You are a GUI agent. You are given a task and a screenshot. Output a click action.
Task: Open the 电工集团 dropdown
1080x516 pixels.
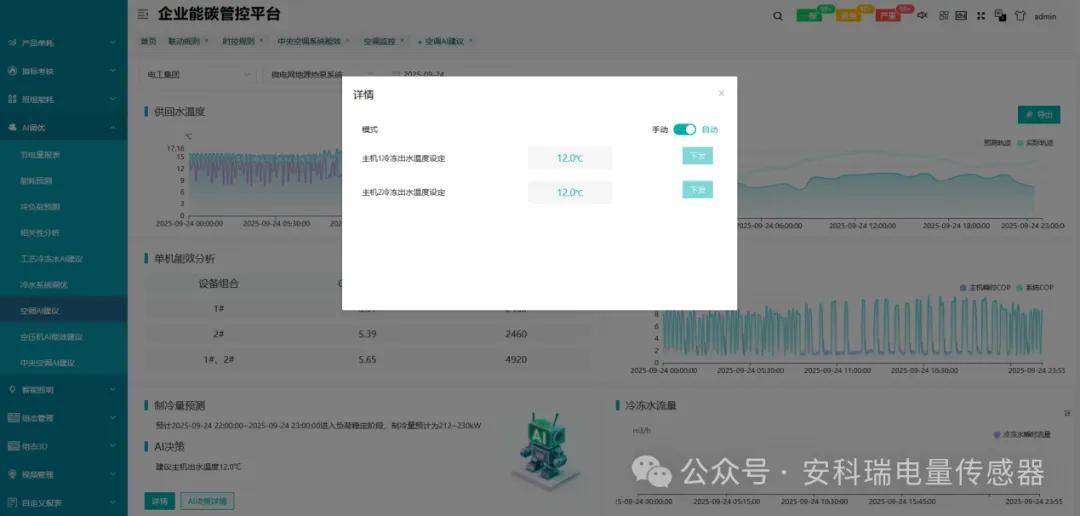pos(198,74)
